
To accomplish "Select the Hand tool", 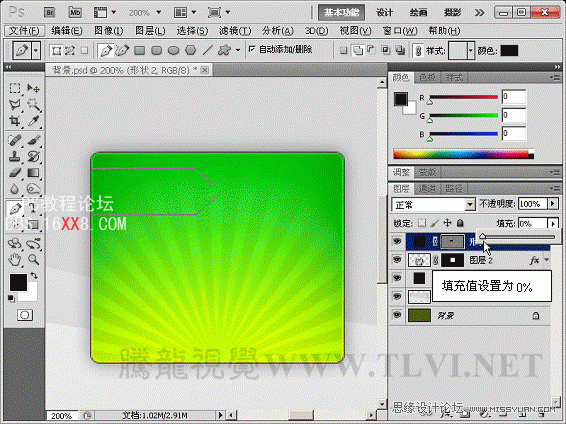I will (x=15, y=259).
